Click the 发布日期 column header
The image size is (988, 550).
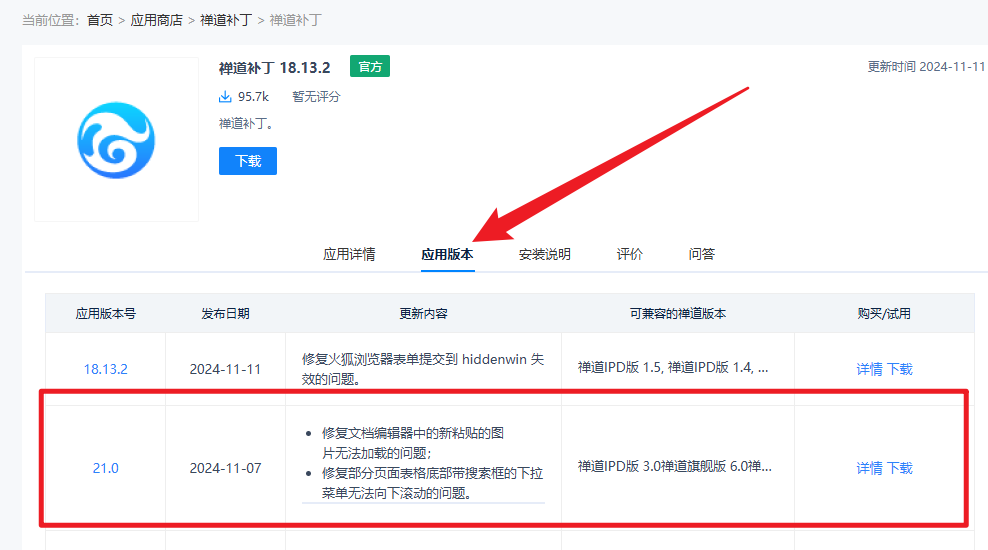(225, 313)
